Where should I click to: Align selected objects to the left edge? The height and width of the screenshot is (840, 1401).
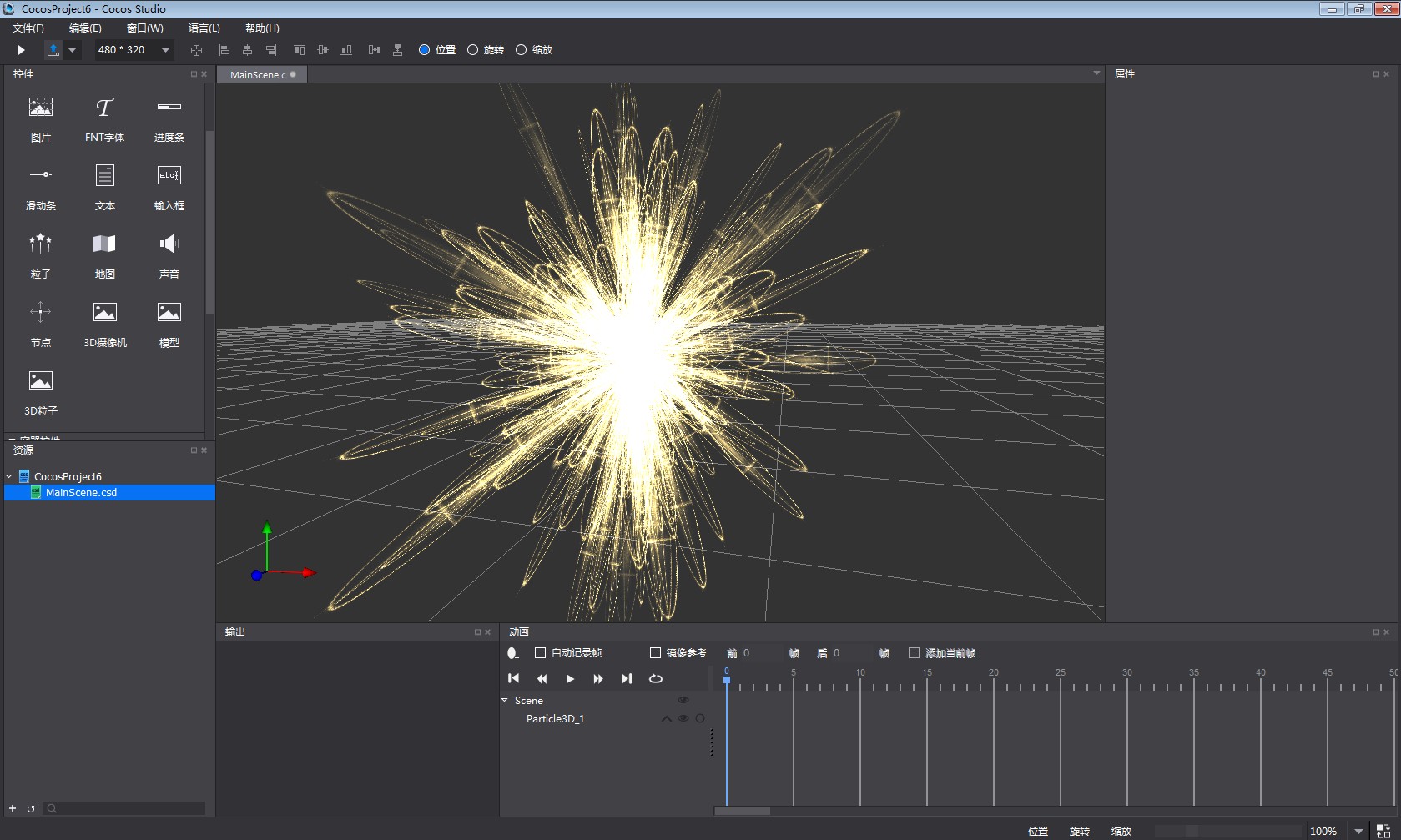coord(224,50)
